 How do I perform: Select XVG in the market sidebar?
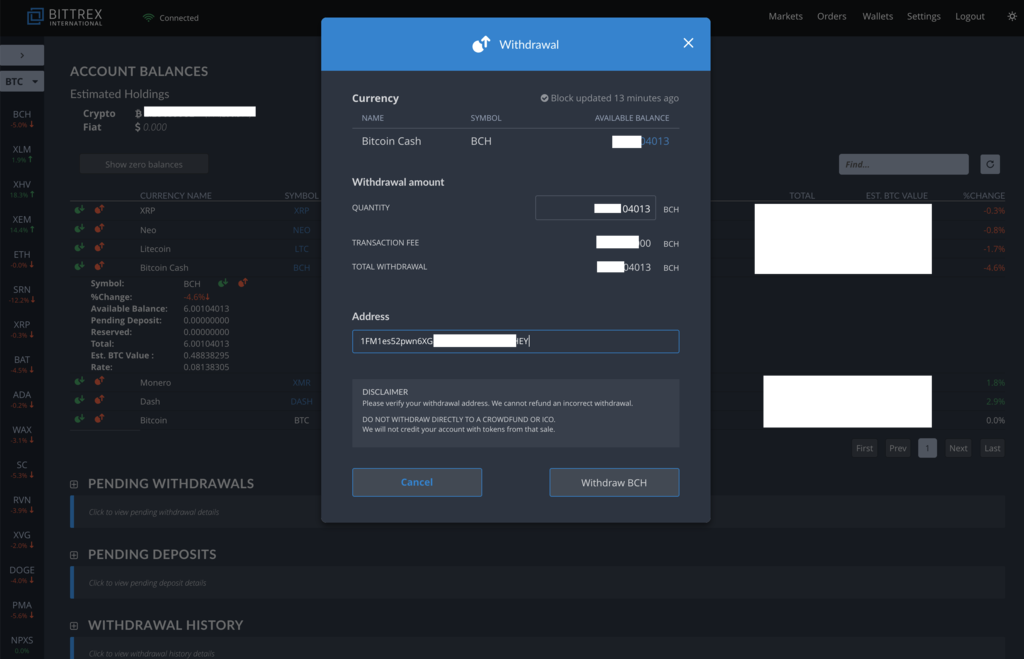[22, 539]
